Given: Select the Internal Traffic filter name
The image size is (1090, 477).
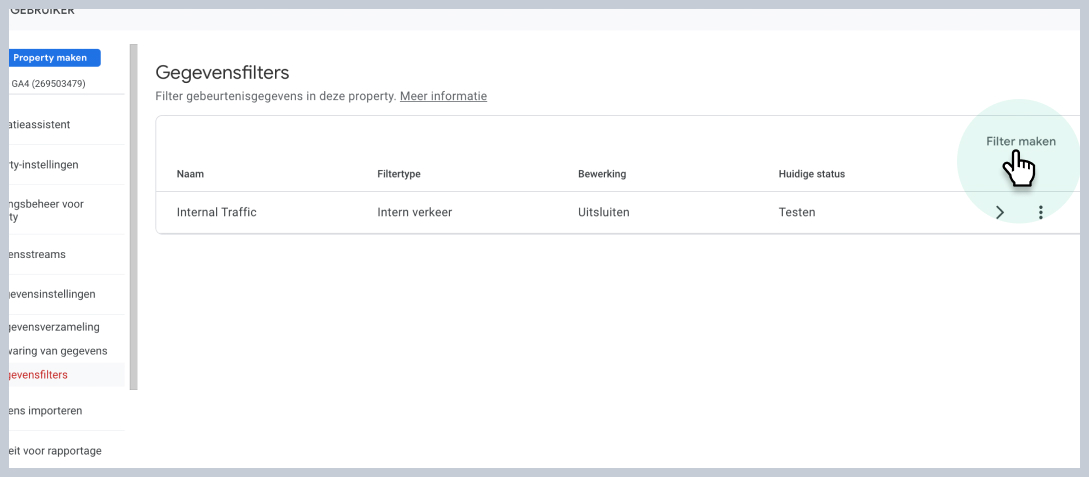Looking at the screenshot, I should (x=216, y=212).
